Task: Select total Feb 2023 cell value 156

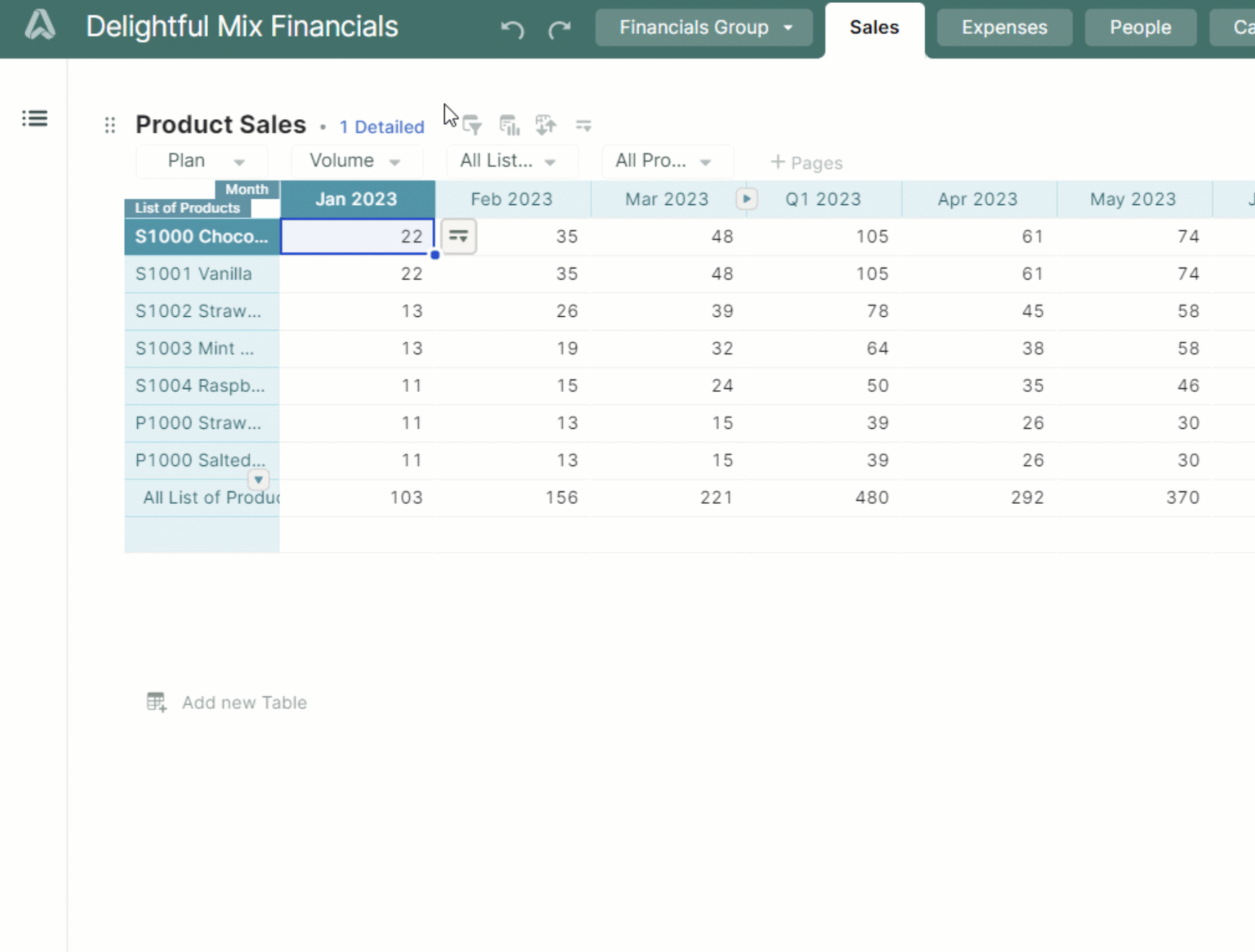Action: (x=512, y=498)
